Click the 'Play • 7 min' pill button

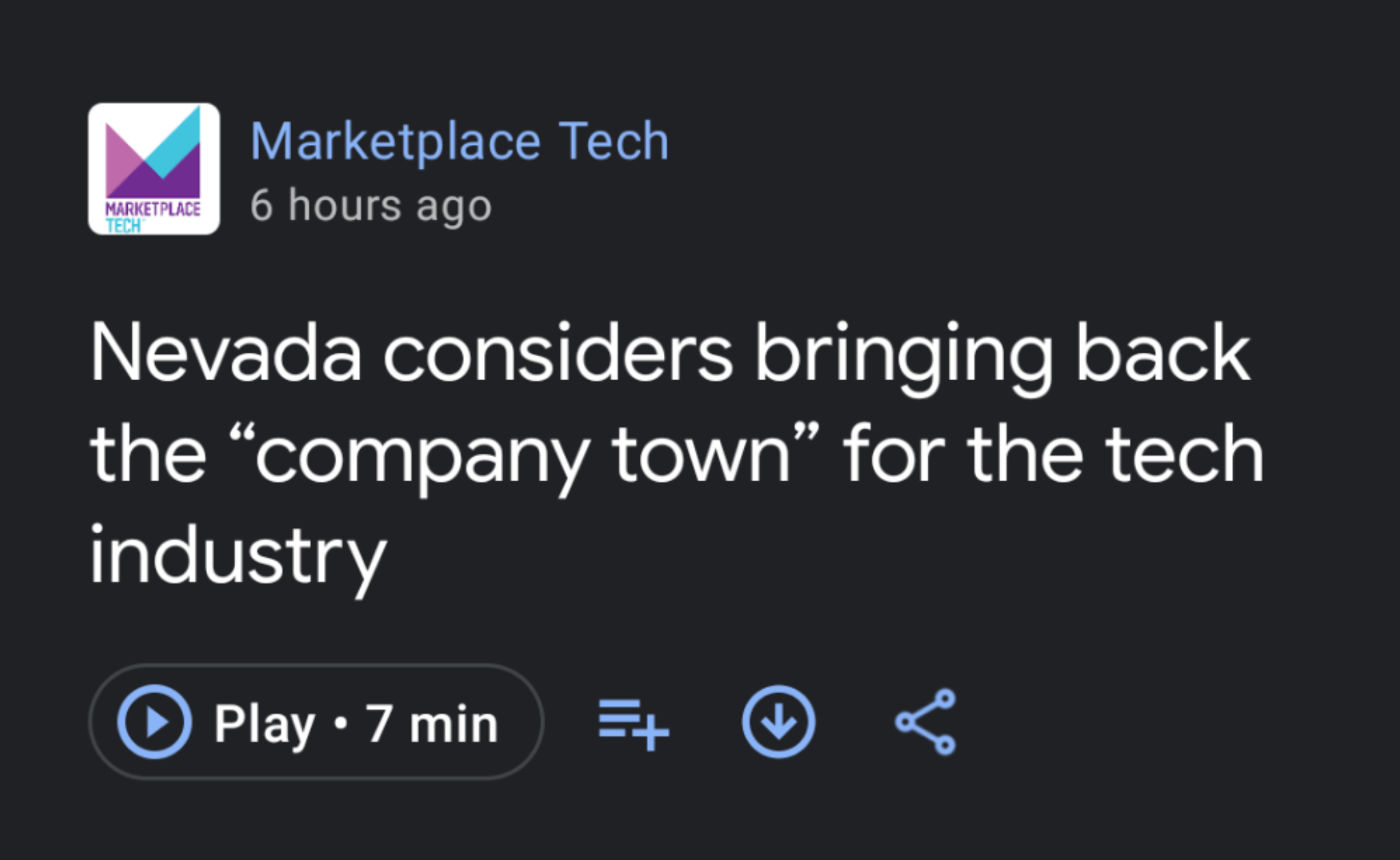click(x=316, y=722)
